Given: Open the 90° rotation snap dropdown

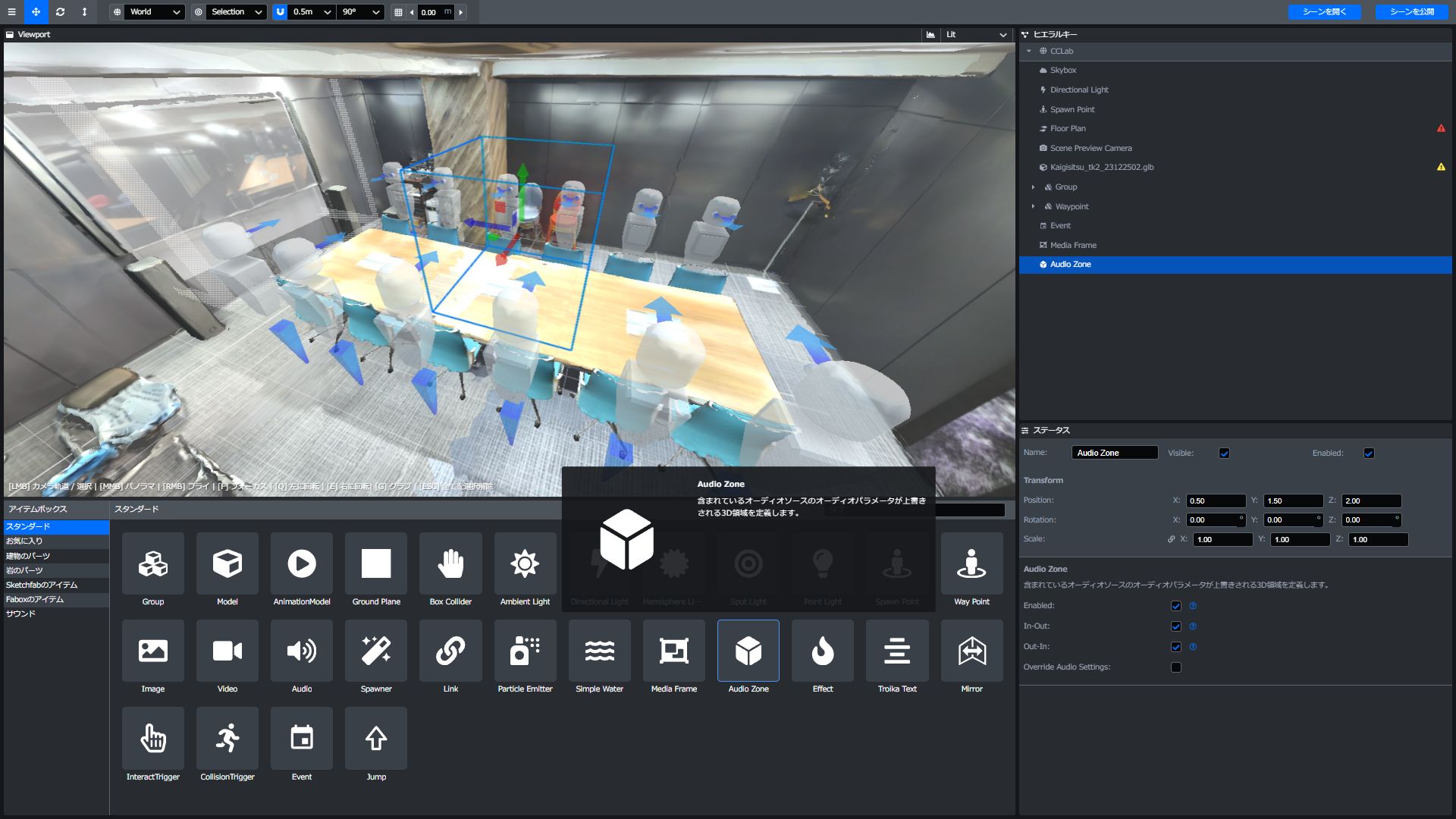Looking at the screenshot, I should pyautogui.click(x=361, y=12).
